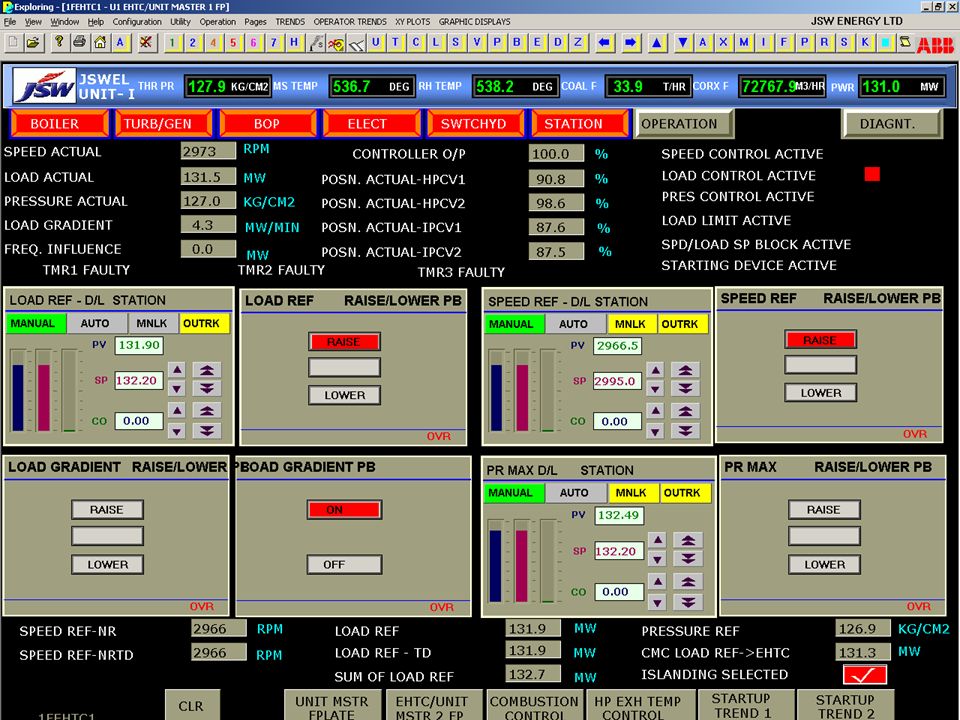Open the Utility menu
960x720 pixels.
181,22
